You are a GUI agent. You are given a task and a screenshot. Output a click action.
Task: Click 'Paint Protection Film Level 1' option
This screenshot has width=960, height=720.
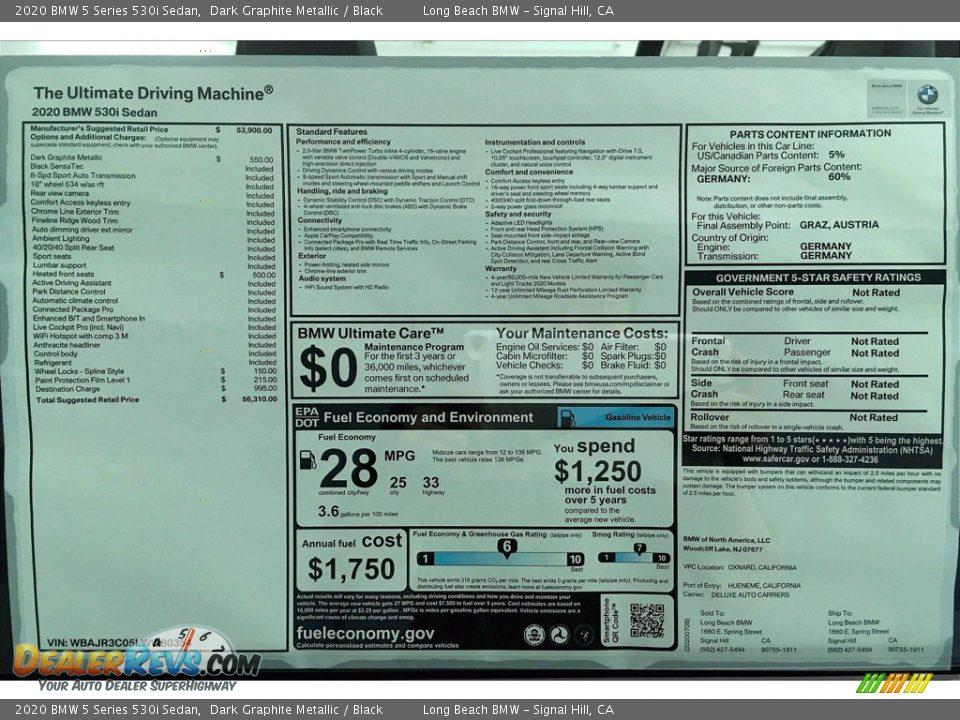(82, 380)
